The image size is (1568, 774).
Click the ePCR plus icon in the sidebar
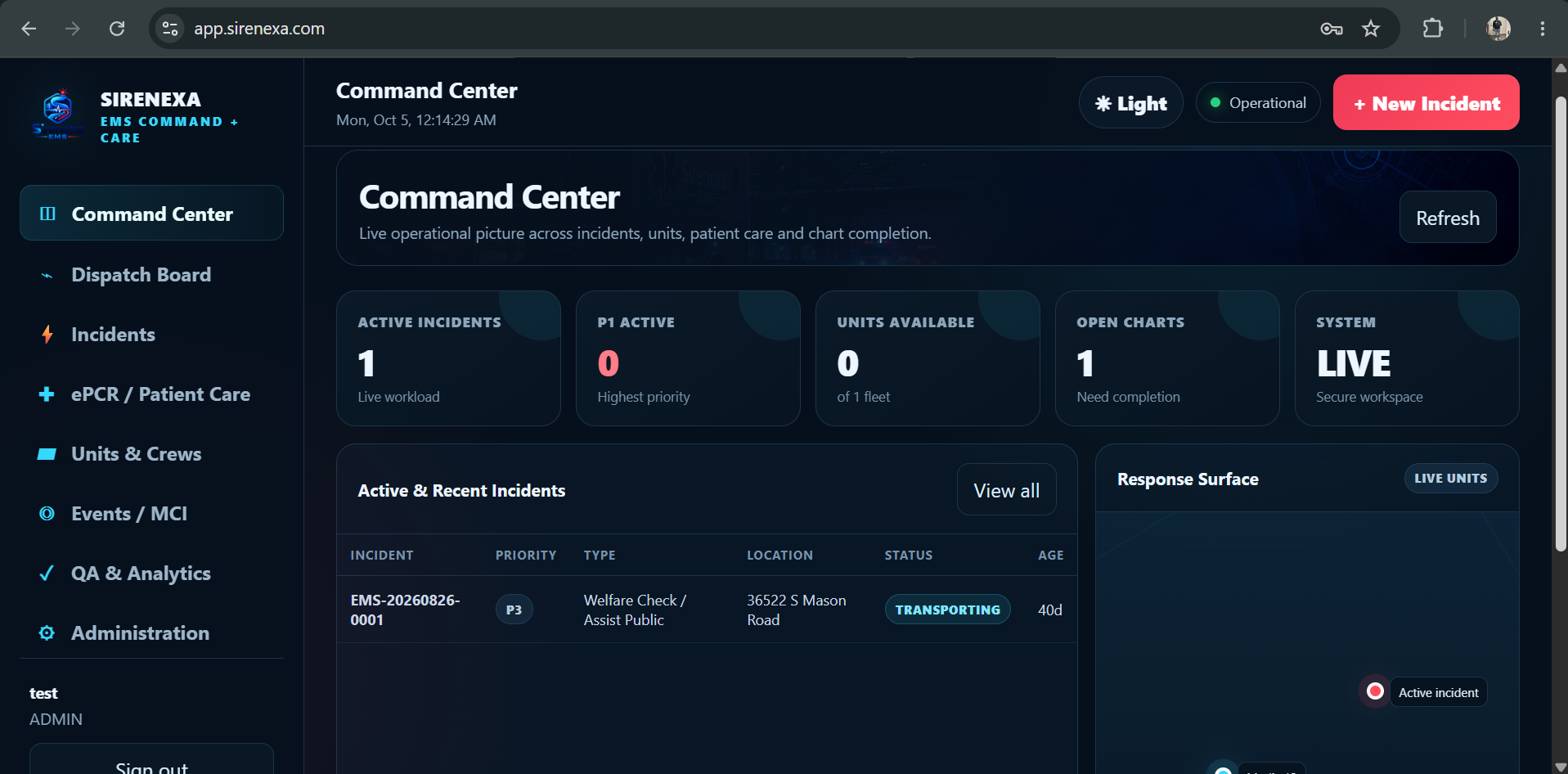pyautogui.click(x=47, y=394)
